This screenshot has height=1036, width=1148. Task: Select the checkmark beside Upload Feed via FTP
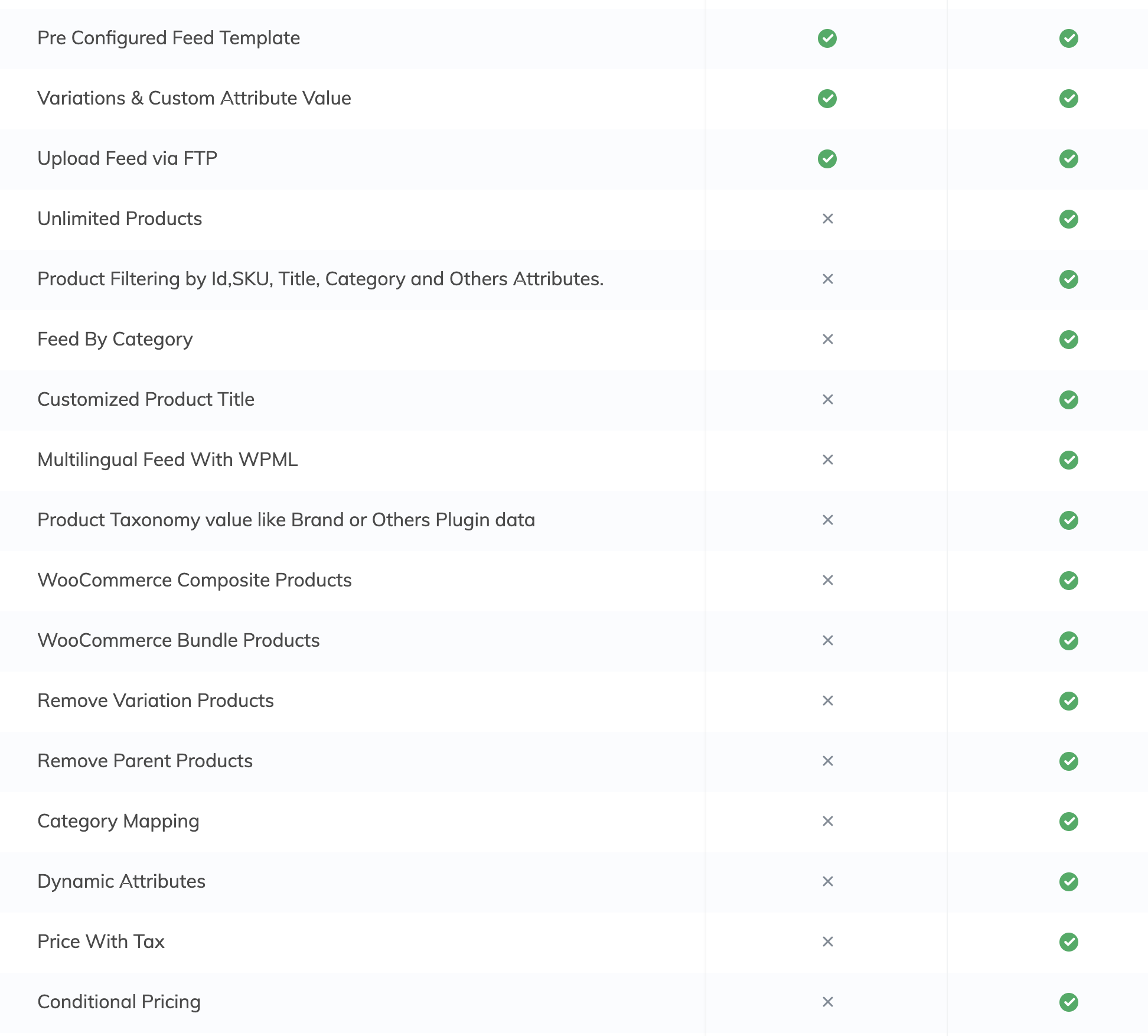pos(827,158)
